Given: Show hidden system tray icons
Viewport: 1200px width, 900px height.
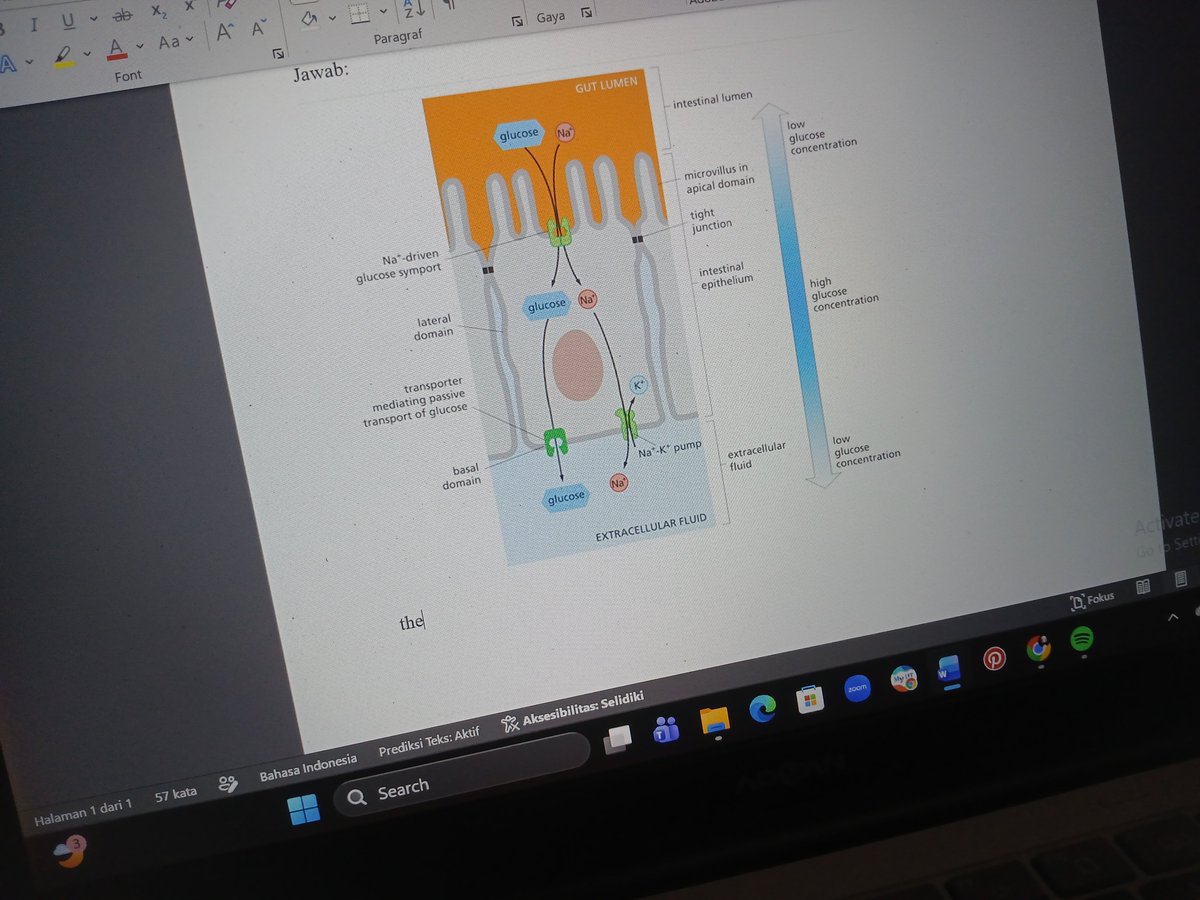Looking at the screenshot, I should pyautogui.click(x=1172, y=619).
